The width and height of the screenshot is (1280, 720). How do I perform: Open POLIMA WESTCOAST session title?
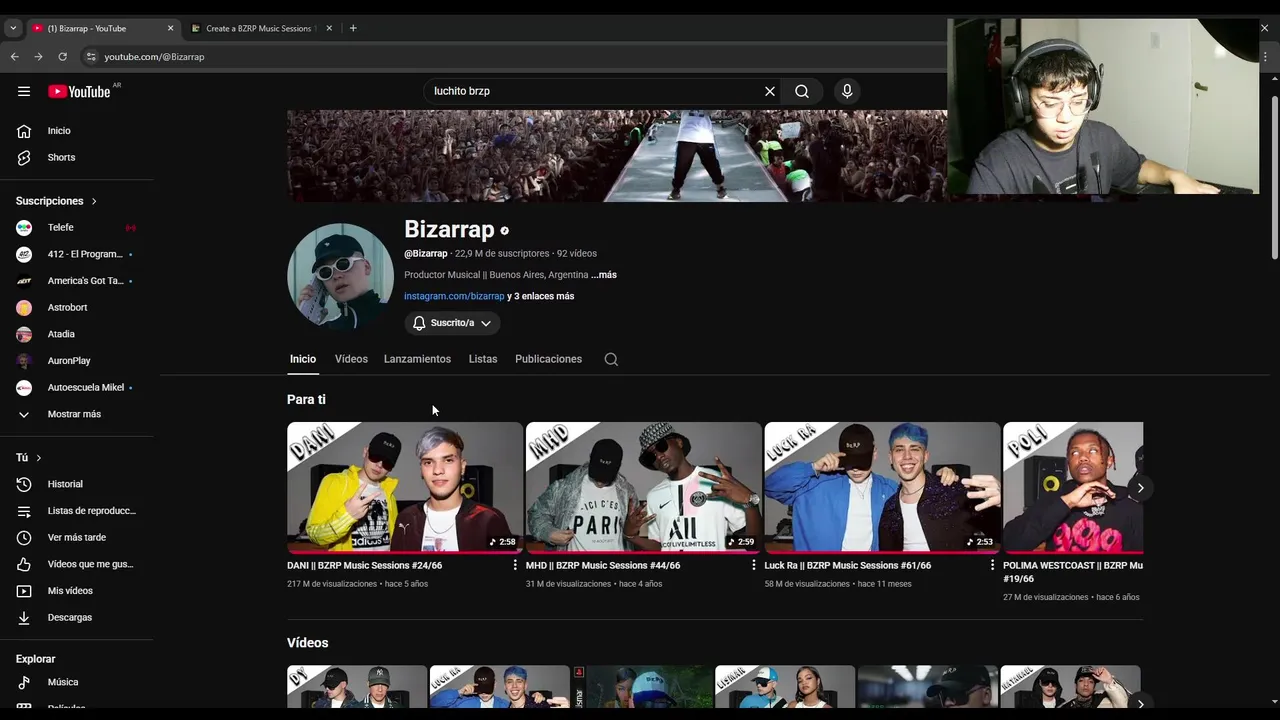point(1073,572)
